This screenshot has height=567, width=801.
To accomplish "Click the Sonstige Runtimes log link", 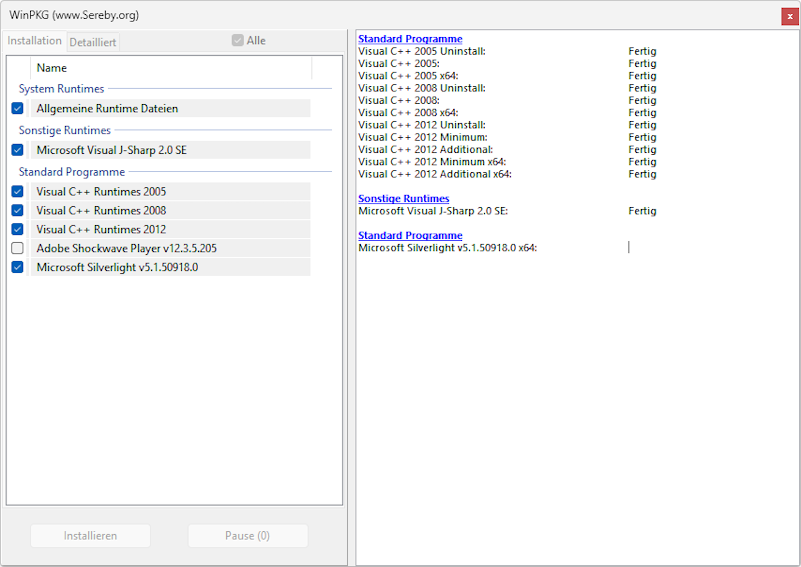I will coord(403,199).
